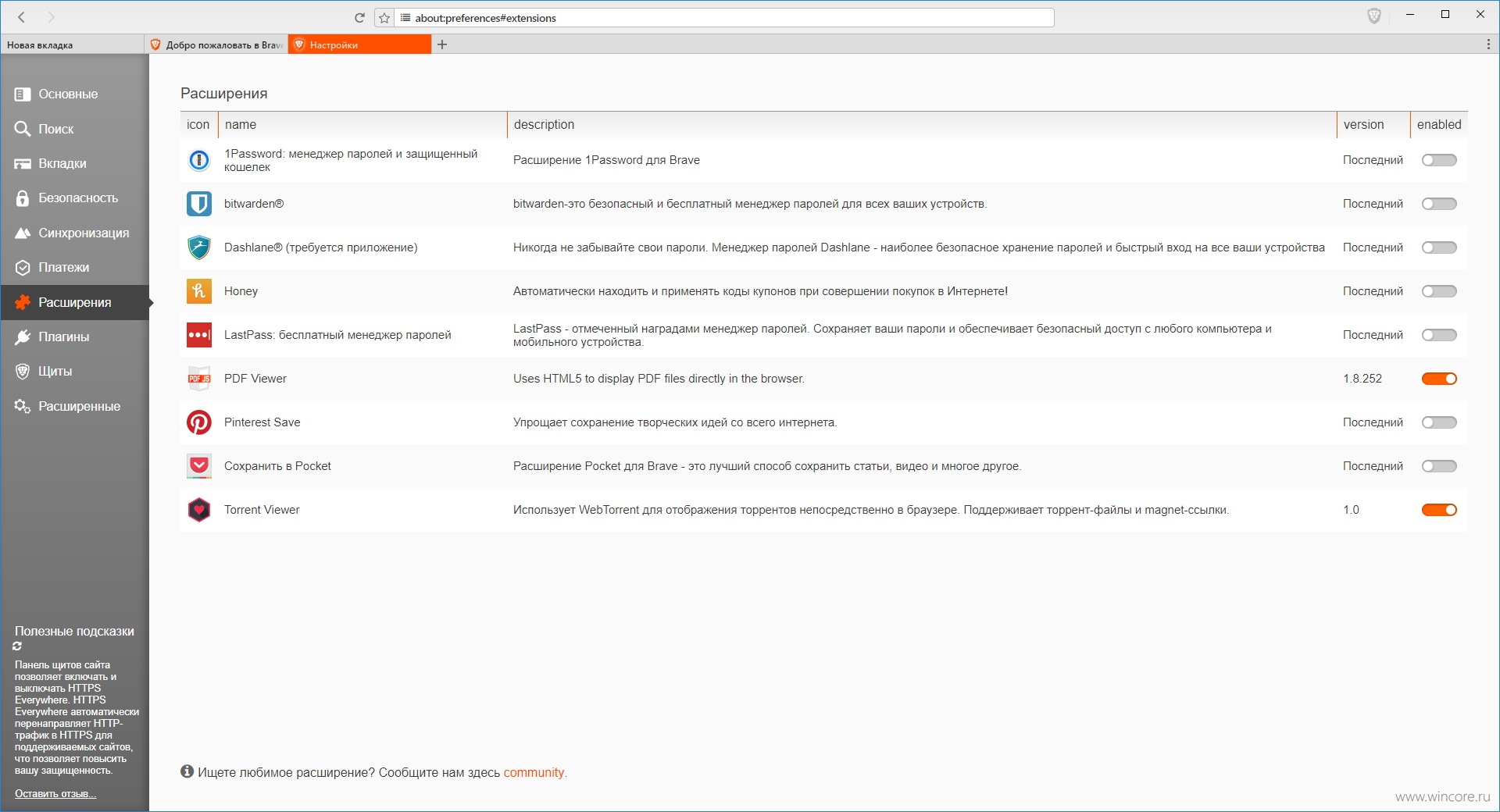1500x812 pixels.
Task: Switch to the Новая вкладка tab
Action: pyautogui.click(x=72, y=45)
